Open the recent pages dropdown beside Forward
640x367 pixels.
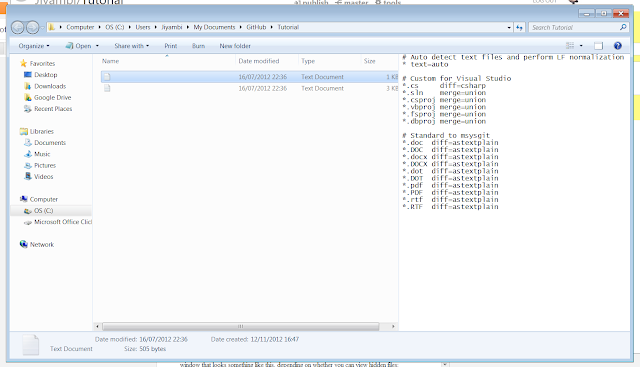[x=42, y=28]
